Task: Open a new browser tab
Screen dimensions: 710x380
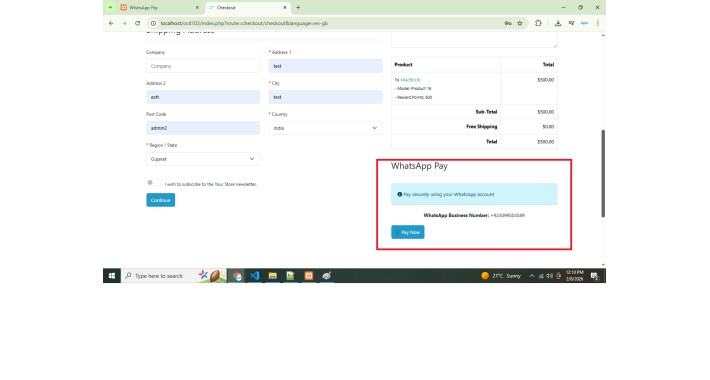Action: [x=298, y=8]
